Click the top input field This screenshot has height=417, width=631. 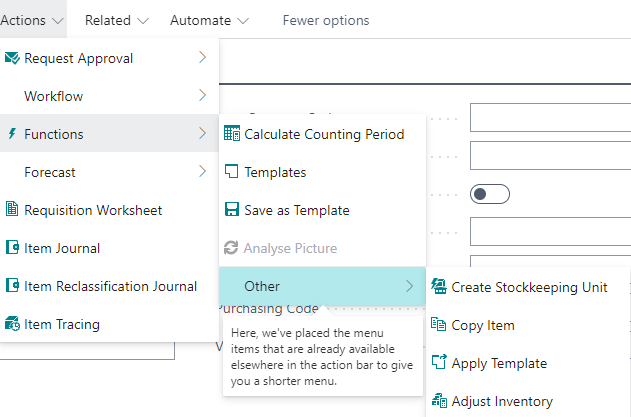pos(550,117)
